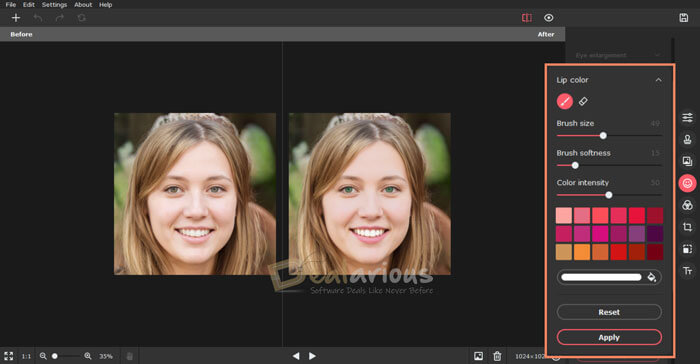
Task: Click the refresh/restore original icon
Action: coord(81,18)
